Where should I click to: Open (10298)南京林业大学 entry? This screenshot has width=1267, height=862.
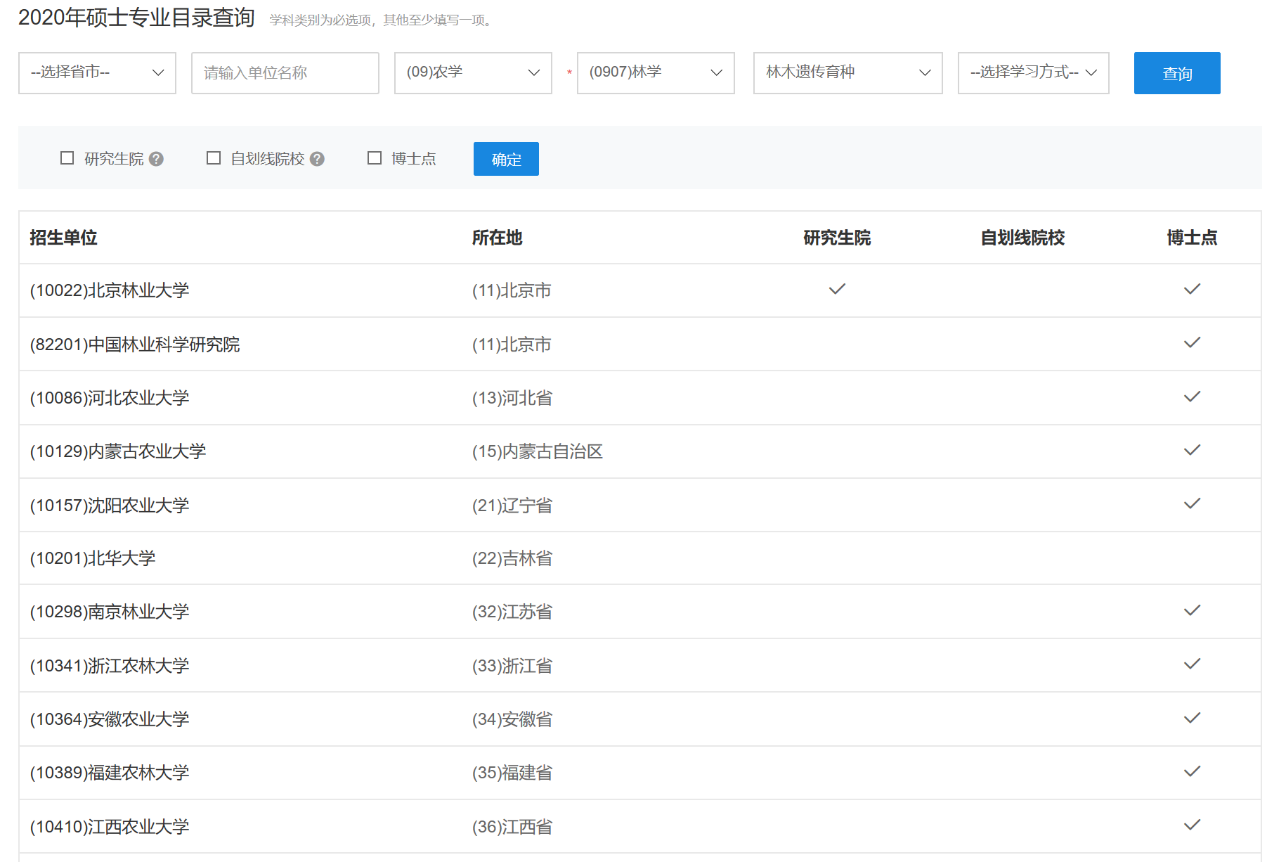(x=110, y=612)
